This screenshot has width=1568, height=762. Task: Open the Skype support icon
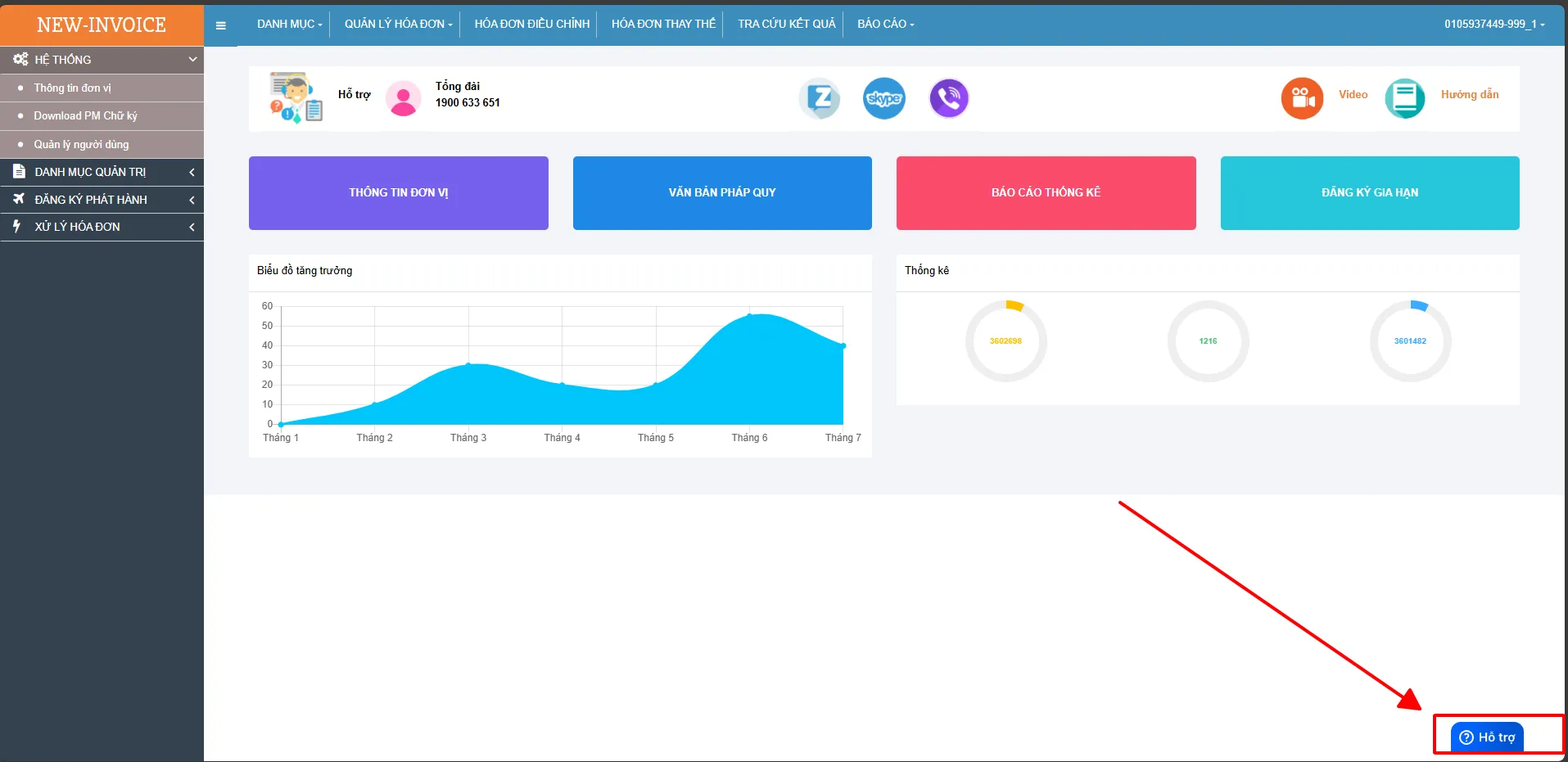coord(884,99)
